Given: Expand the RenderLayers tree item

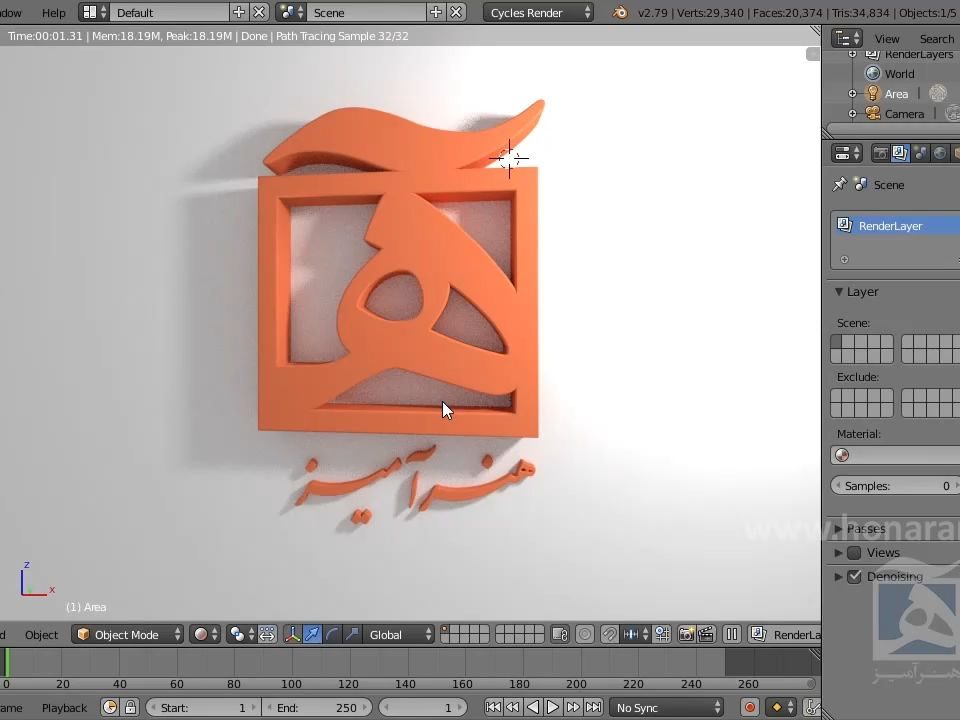Looking at the screenshot, I should [x=852, y=54].
